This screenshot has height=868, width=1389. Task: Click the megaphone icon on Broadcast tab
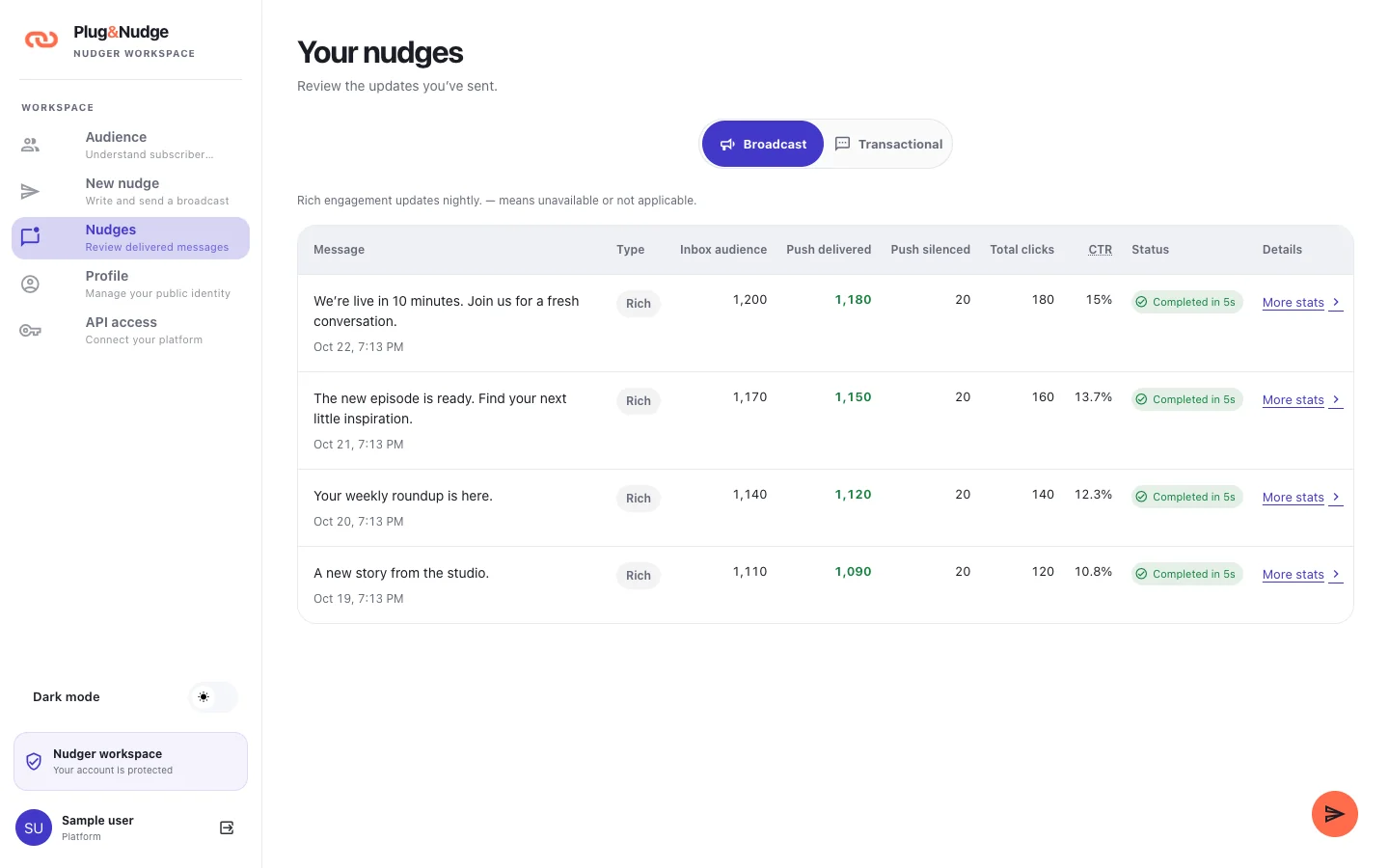pyautogui.click(x=728, y=144)
